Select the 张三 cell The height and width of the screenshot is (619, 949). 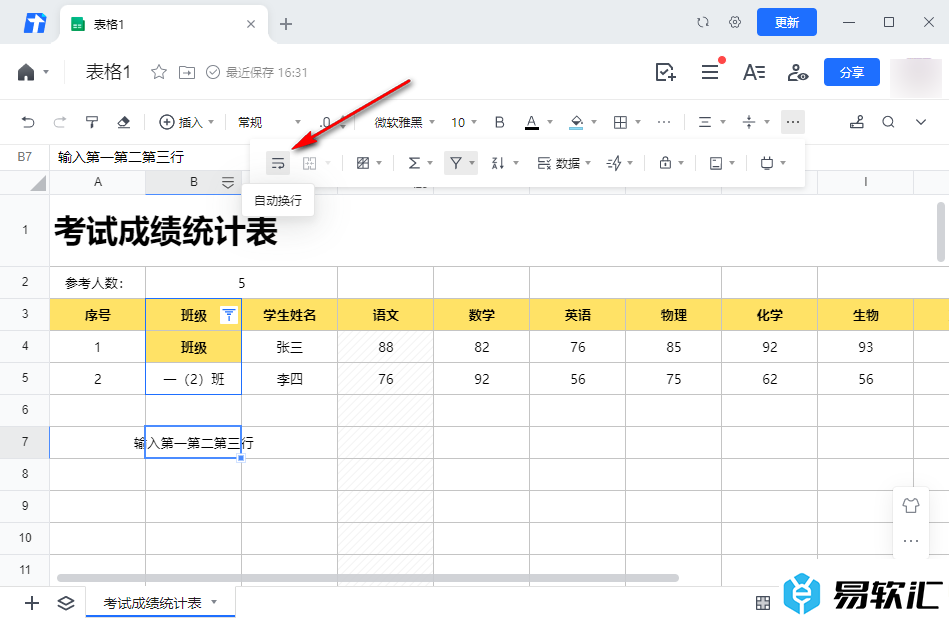tap(289, 347)
